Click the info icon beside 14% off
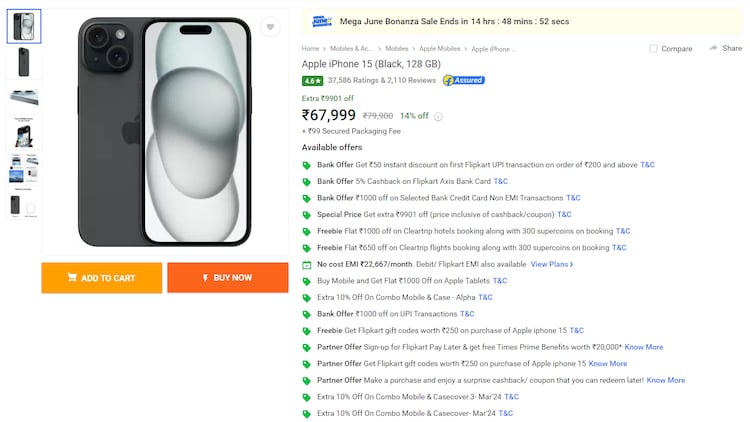Image resolution: width=750 pixels, height=422 pixels. (x=438, y=116)
